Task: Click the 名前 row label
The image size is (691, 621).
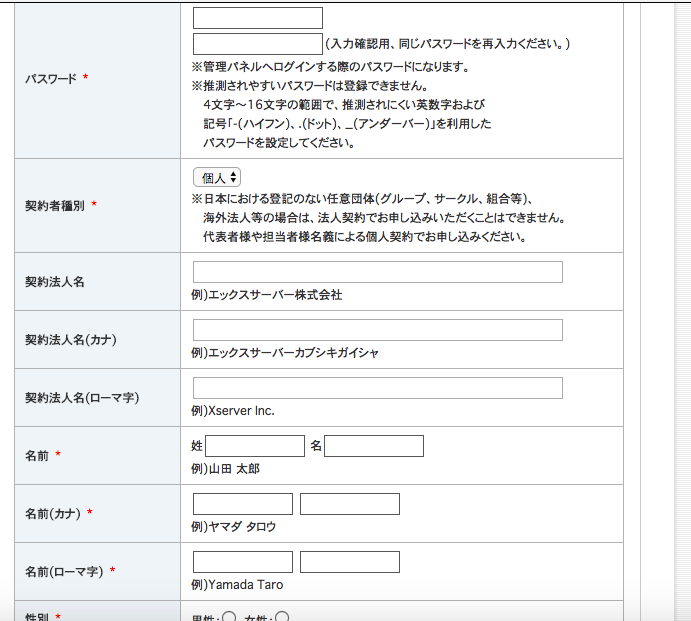Action: point(37,456)
